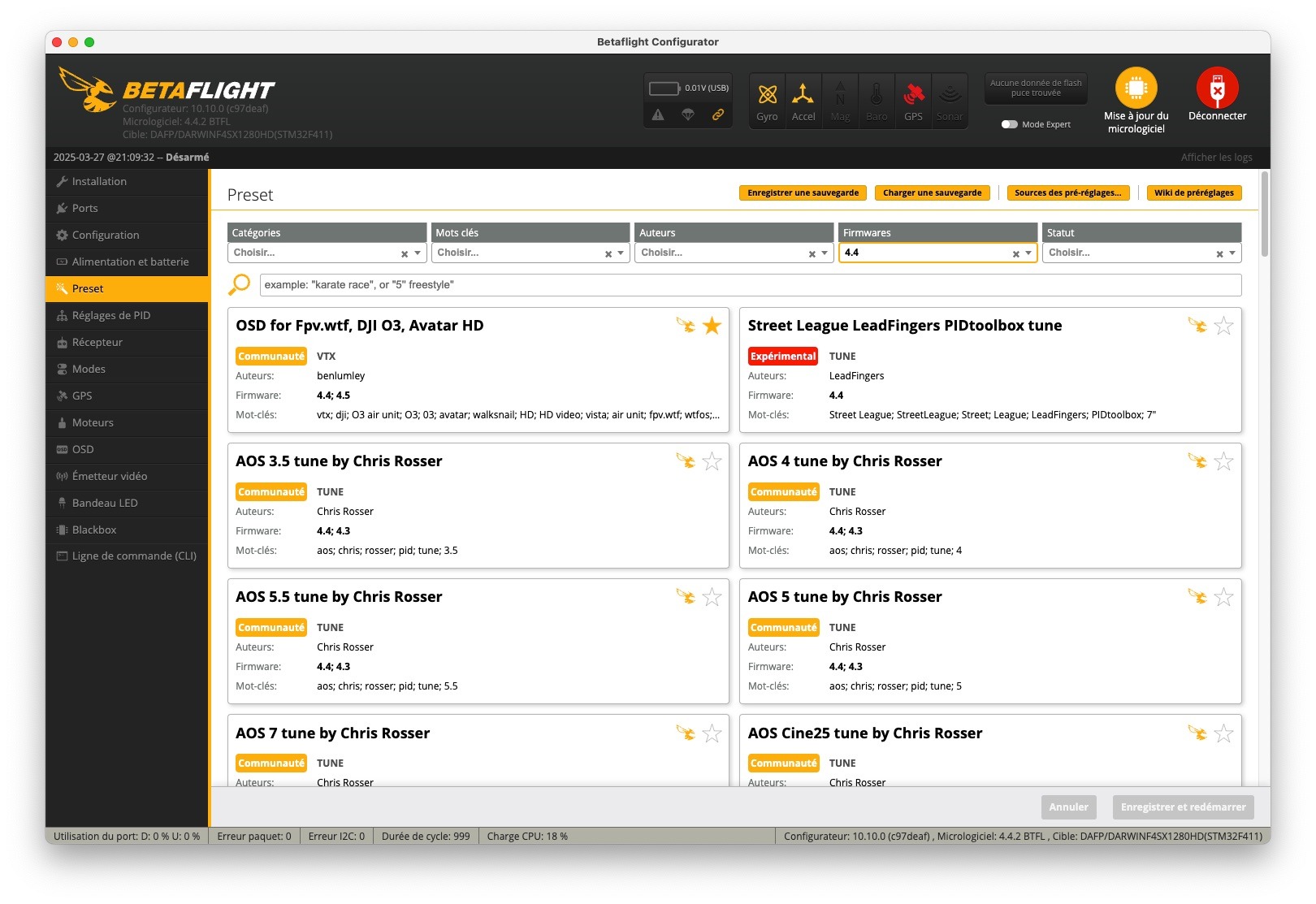Star the AOS 4 tune preset
Image resolution: width=1316 pixels, height=904 pixels.
[x=1223, y=461]
